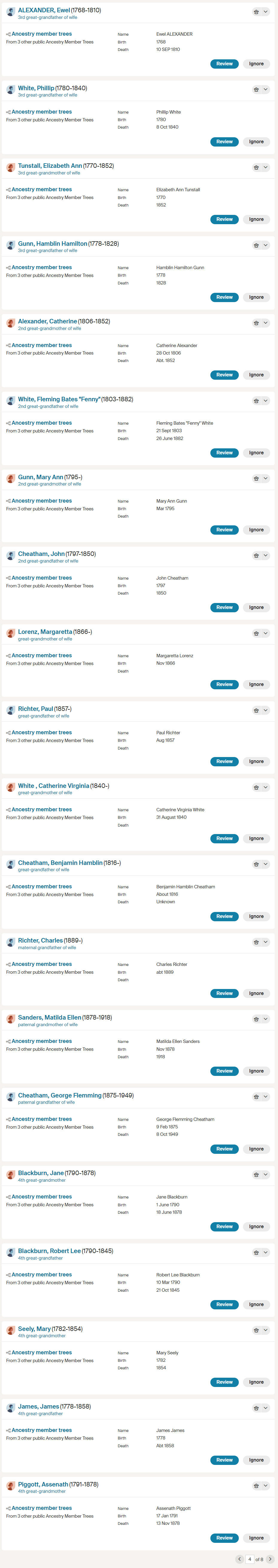This screenshot has width=278, height=1568.
Task: Click the page number field showing 4
Action: pos(249,1559)
